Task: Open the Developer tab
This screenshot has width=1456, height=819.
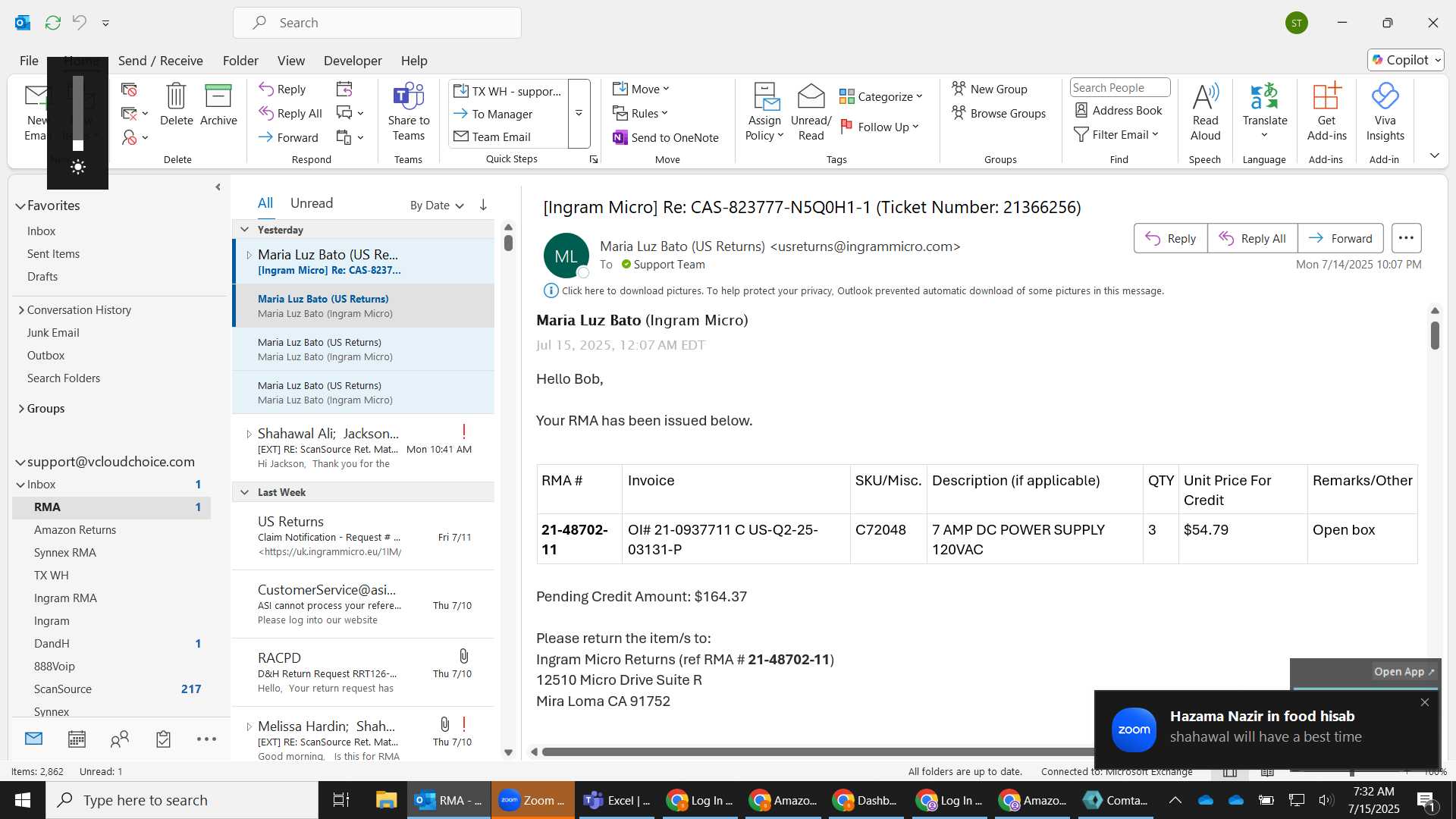Action: pyautogui.click(x=353, y=61)
